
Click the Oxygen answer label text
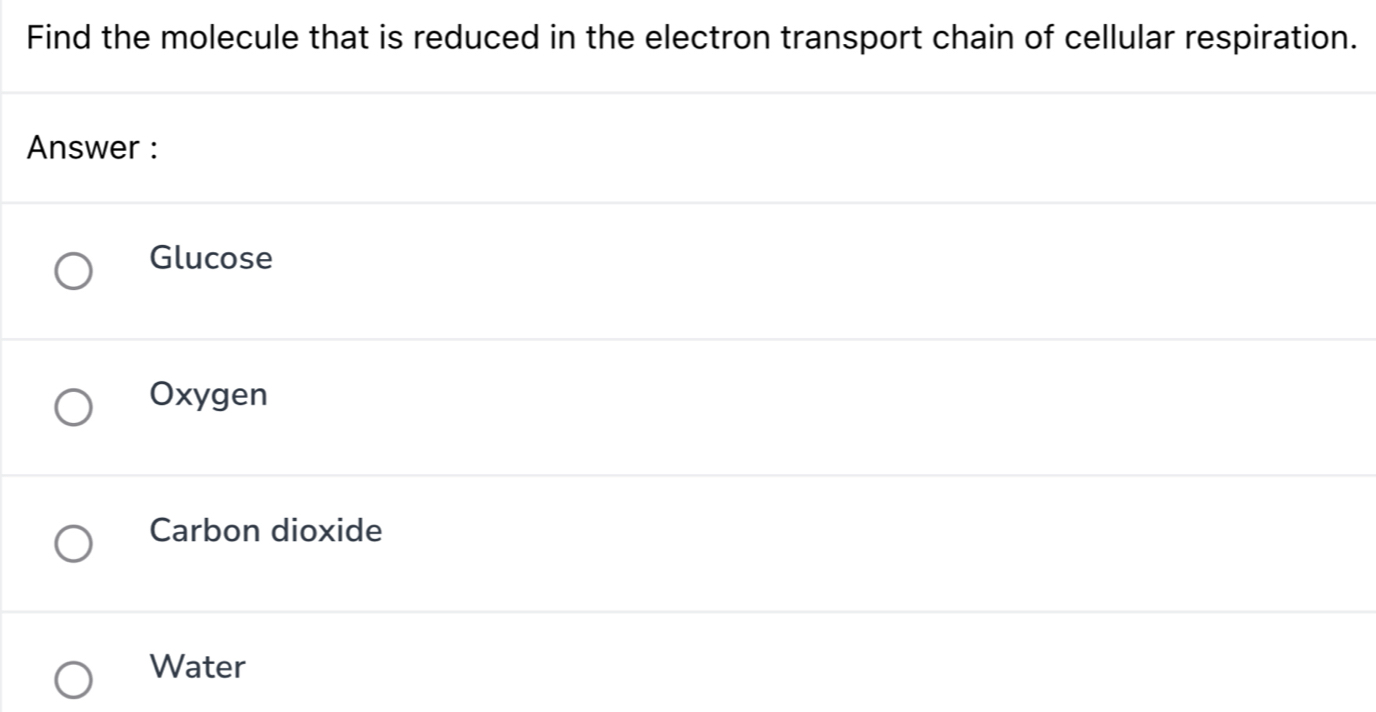pos(208,395)
